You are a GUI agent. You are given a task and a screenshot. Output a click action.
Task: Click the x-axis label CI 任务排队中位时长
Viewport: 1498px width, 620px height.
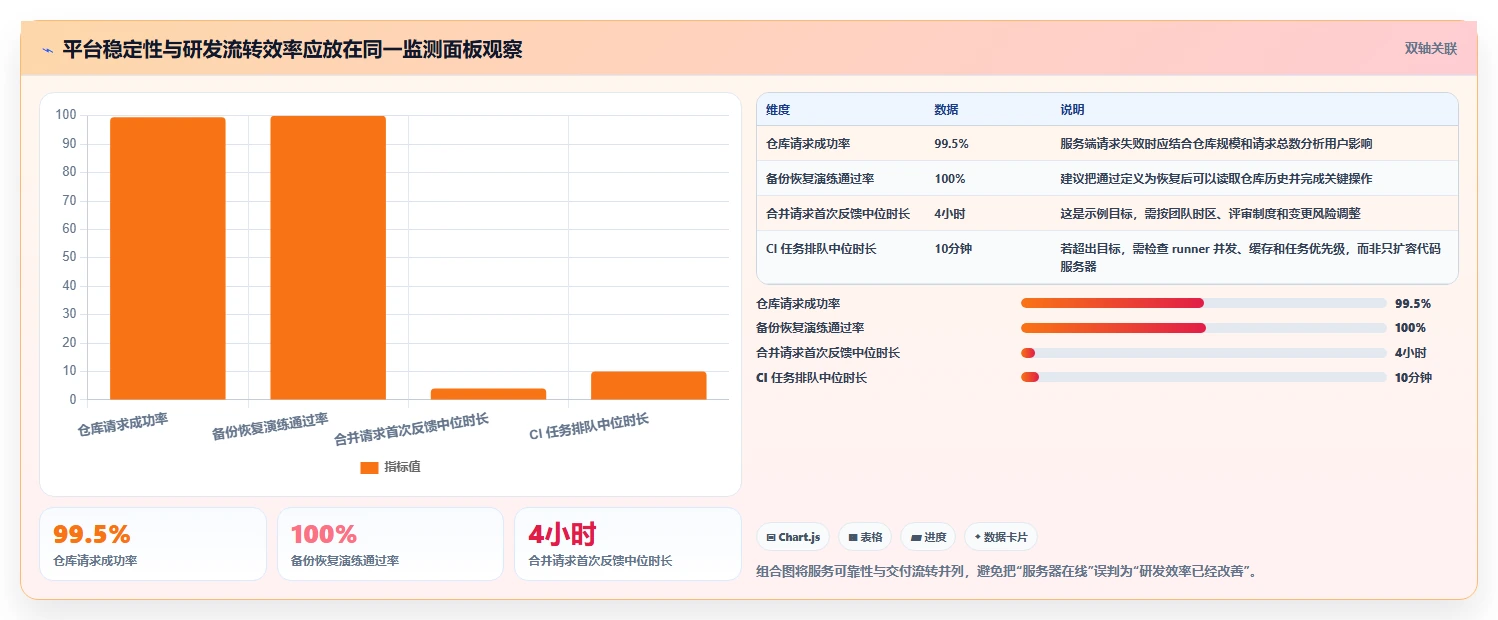[x=589, y=427]
